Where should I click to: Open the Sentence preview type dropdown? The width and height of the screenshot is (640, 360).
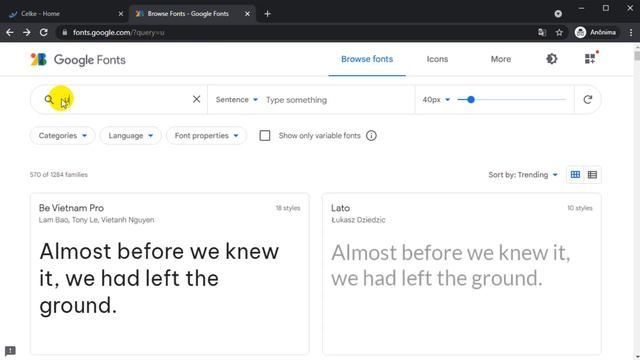pyautogui.click(x=237, y=100)
